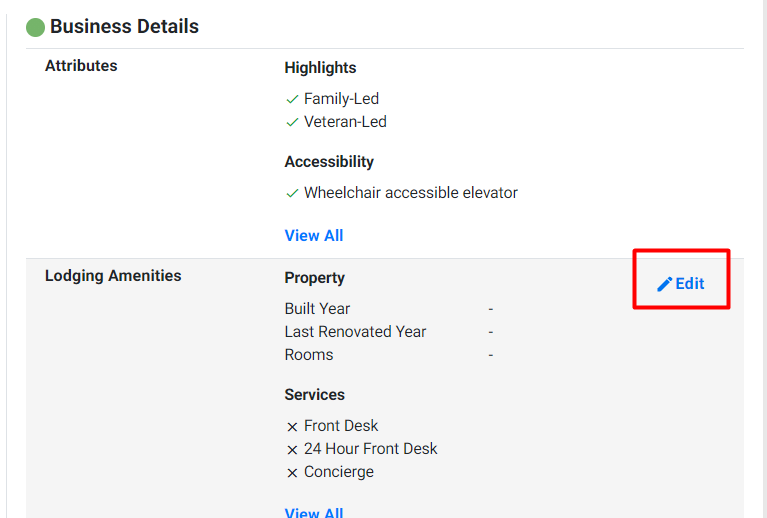Select the Business Details section heading
767x518 pixels.
[124, 26]
